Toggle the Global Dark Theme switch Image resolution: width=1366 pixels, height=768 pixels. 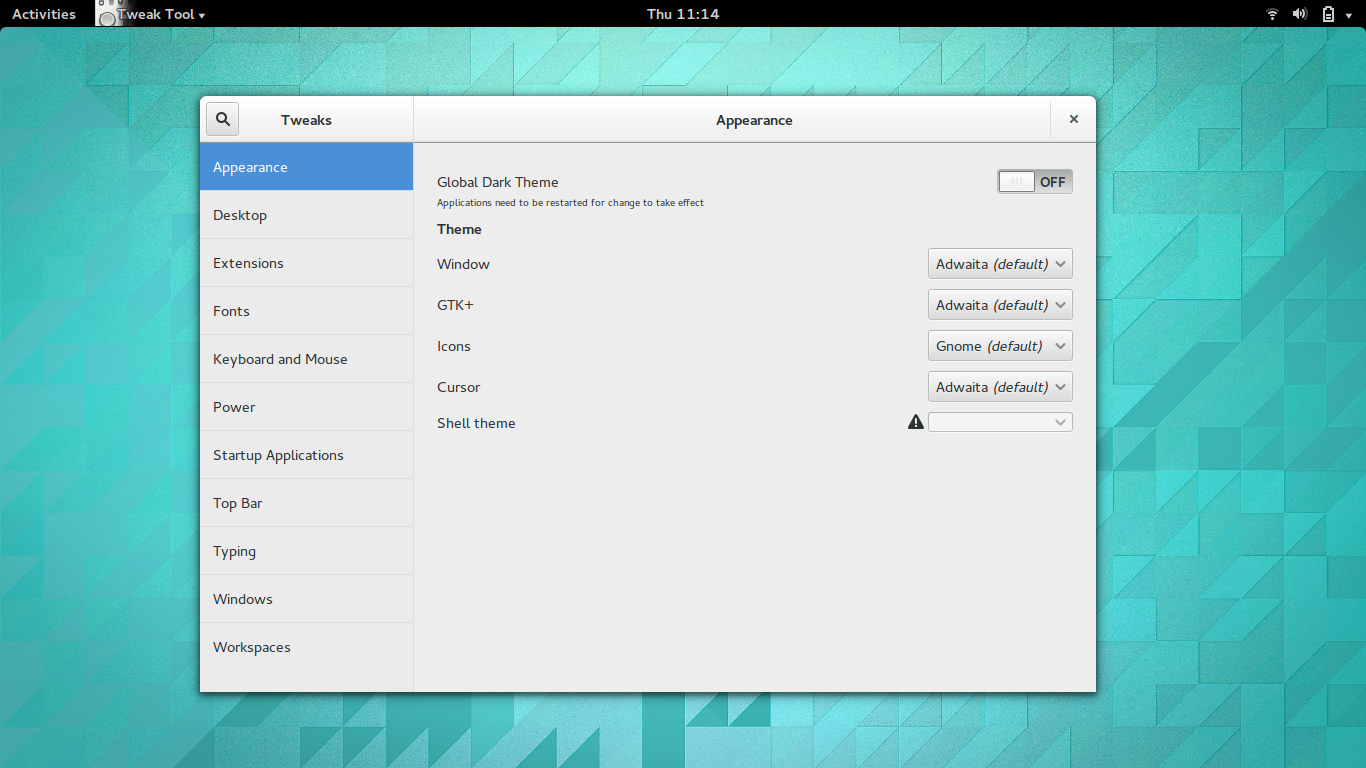pos(1035,181)
